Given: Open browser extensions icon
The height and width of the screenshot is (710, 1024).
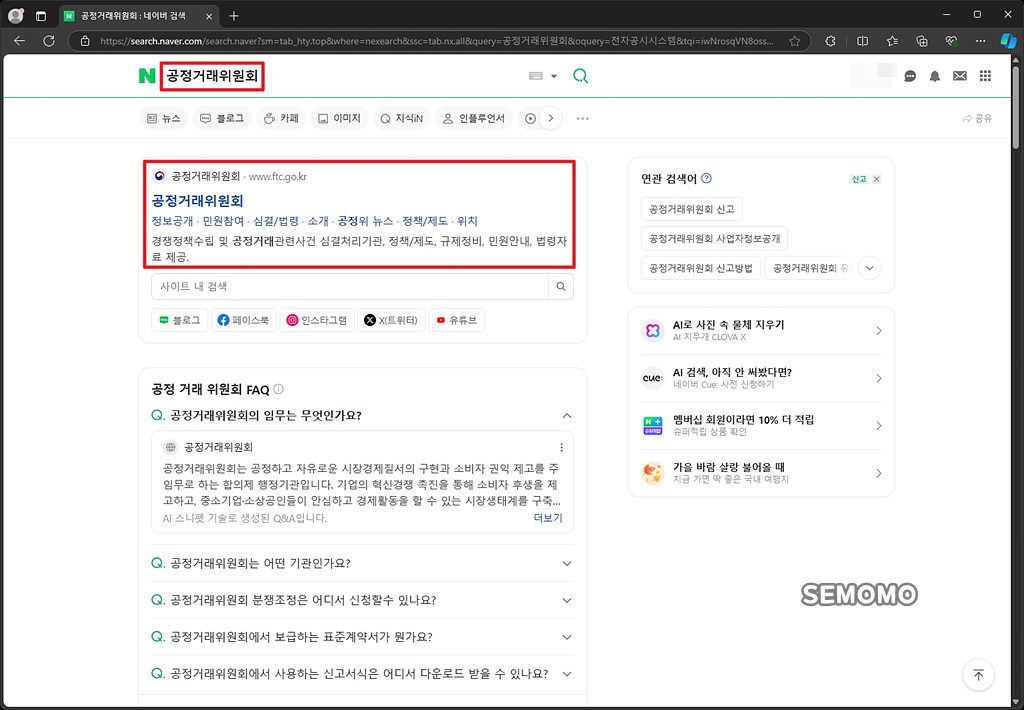Looking at the screenshot, I should coord(830,41).
